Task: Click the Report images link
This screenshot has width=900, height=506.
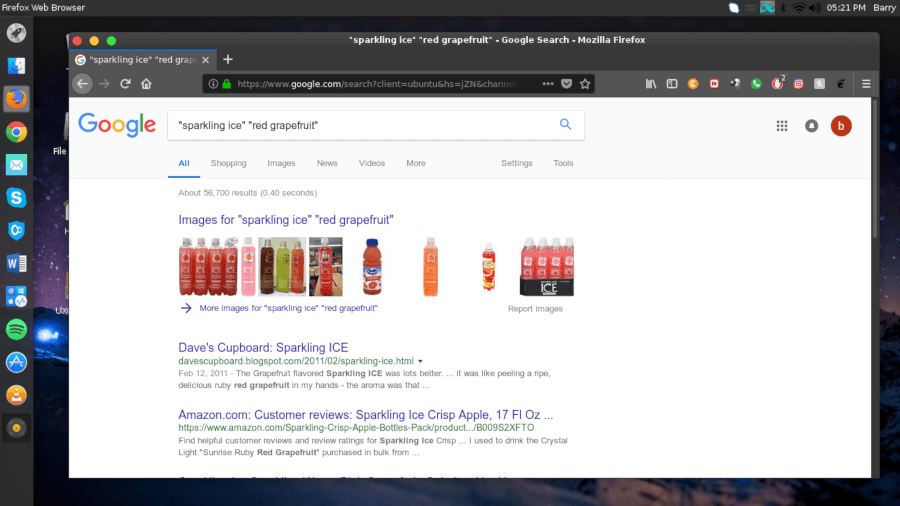Action: click(535, 309)
